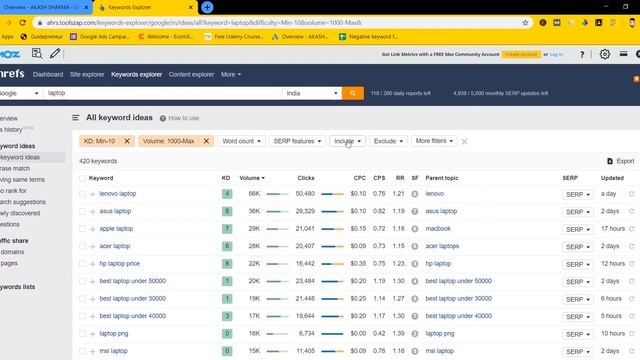The width and height of the screenshot is (640, 360).
Task: Reload the current page
Action: pyautogui.click(x=23, y=23)
